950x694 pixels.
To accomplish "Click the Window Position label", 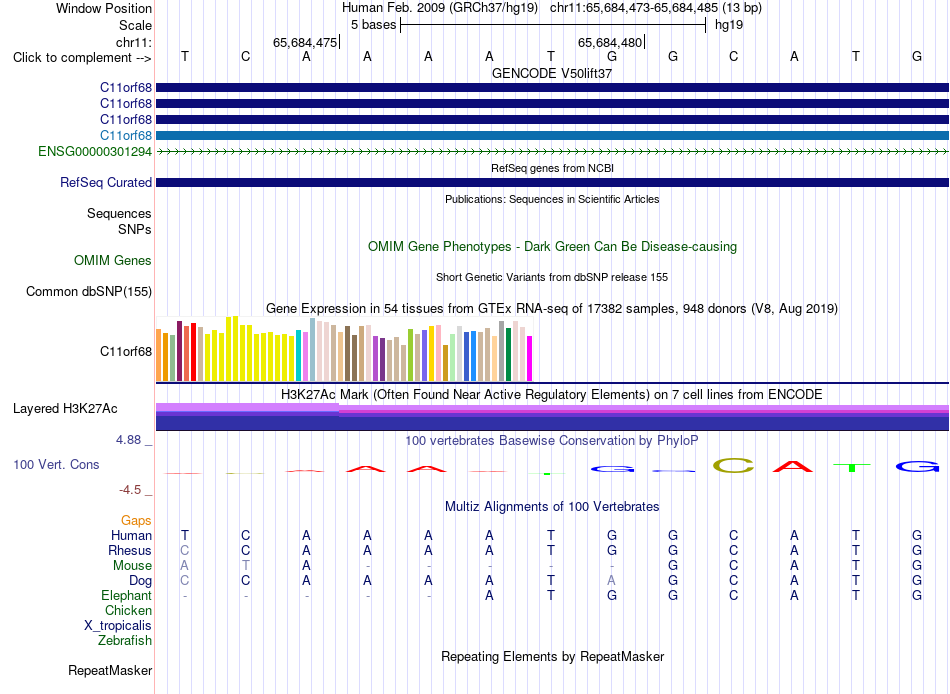I will (104, 8).
